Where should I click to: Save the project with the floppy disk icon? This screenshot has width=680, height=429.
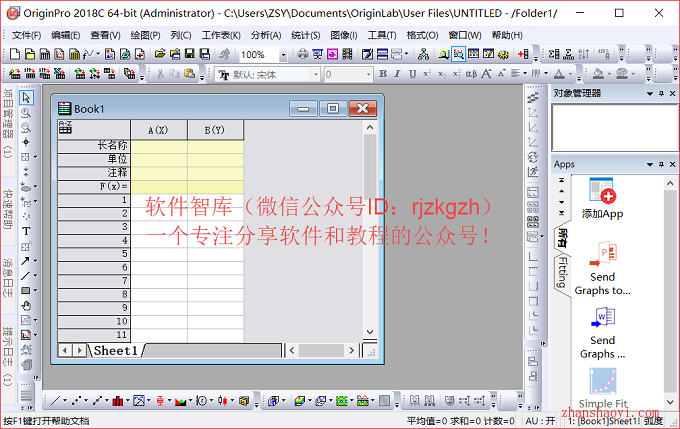click(x=190, y=54)
